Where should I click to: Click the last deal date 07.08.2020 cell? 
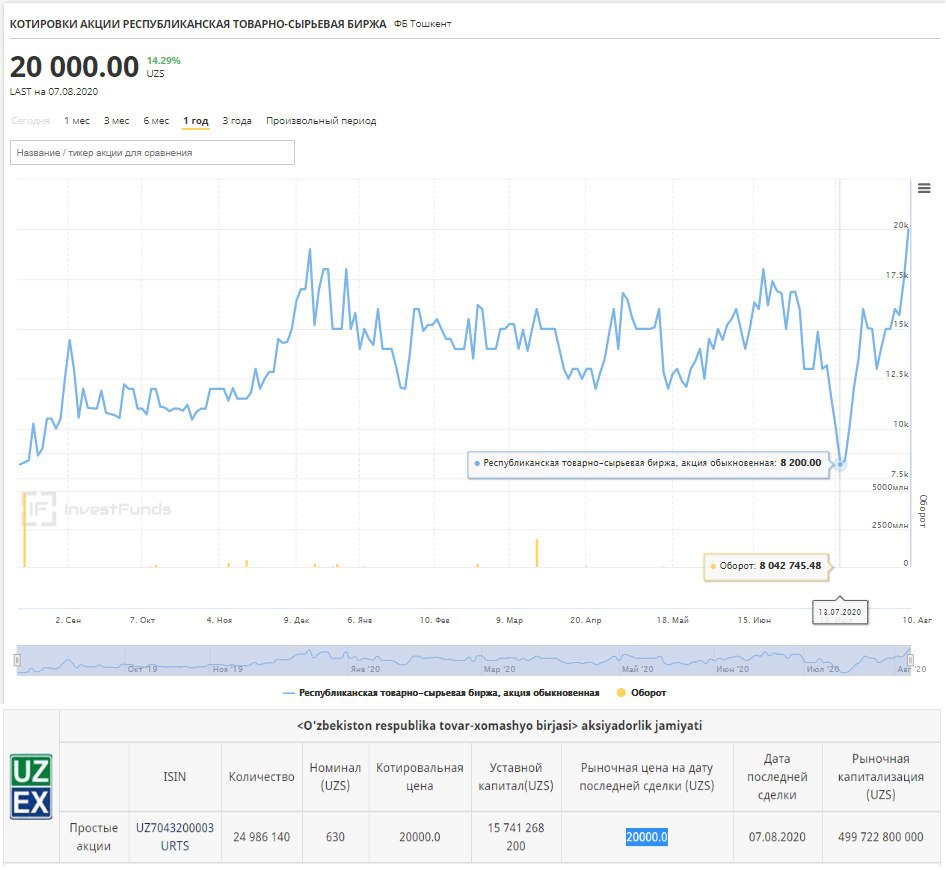click(777, 837)
